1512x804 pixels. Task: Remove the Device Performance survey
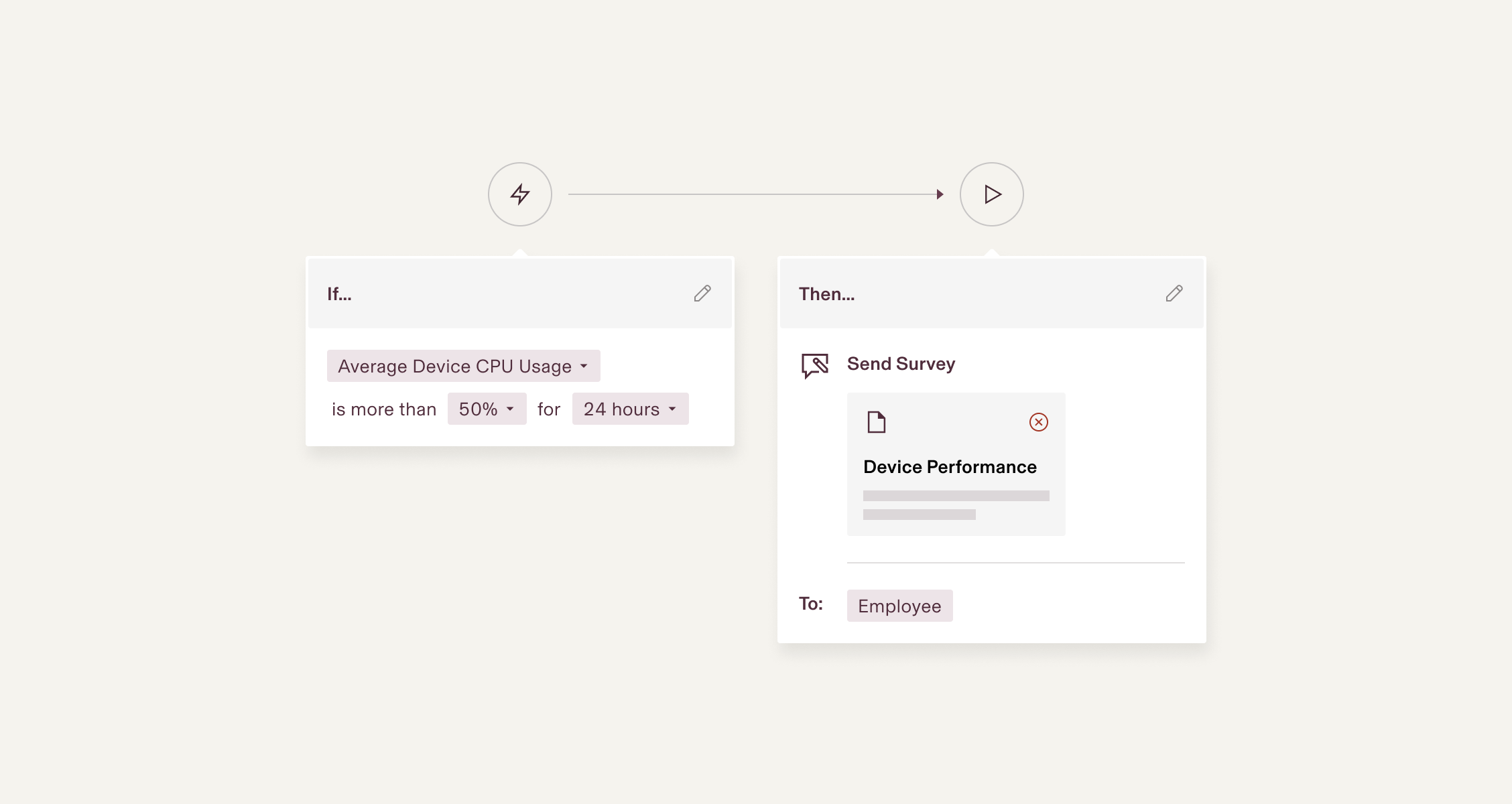coord(1039,422)
